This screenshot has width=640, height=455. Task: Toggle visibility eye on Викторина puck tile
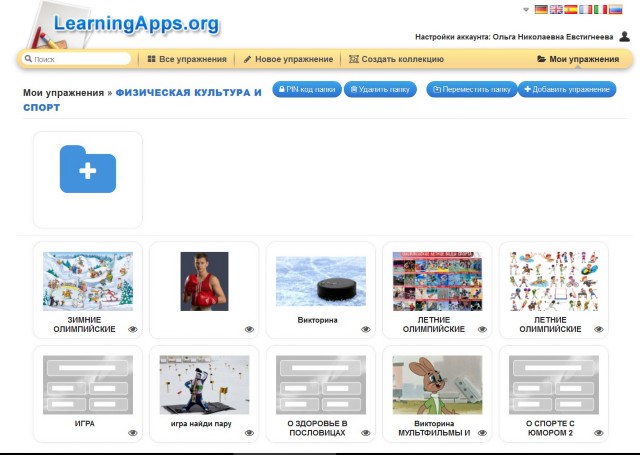pos(365,329)
